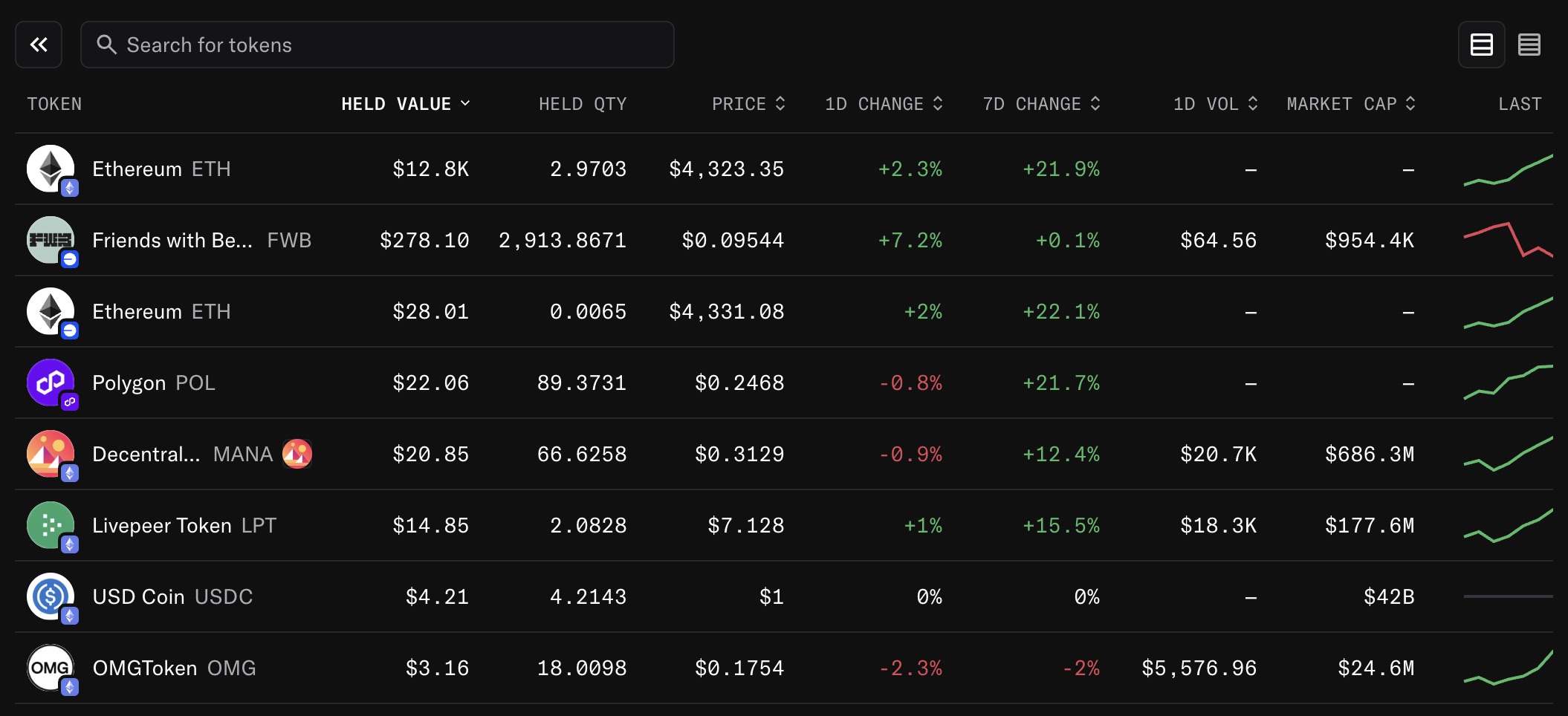Screen dimensions: 1568x716
Task: Collapse panel with double chevron button
Action: tap(39, 45)
